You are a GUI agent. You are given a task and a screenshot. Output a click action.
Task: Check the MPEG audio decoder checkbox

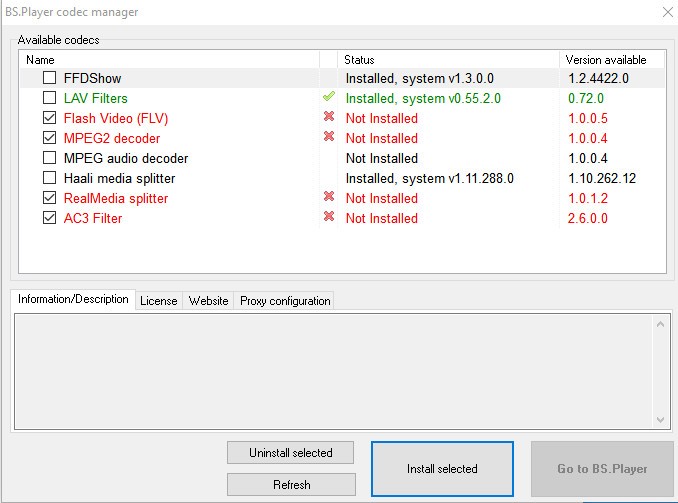pyautogui.click(x=49, y=158)
